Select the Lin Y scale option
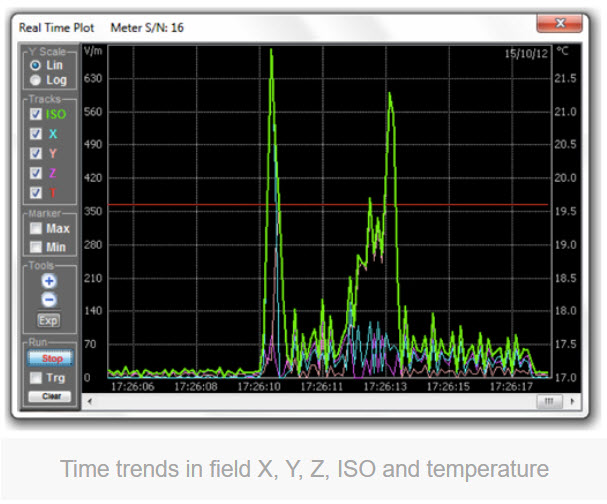 point(35,65)
